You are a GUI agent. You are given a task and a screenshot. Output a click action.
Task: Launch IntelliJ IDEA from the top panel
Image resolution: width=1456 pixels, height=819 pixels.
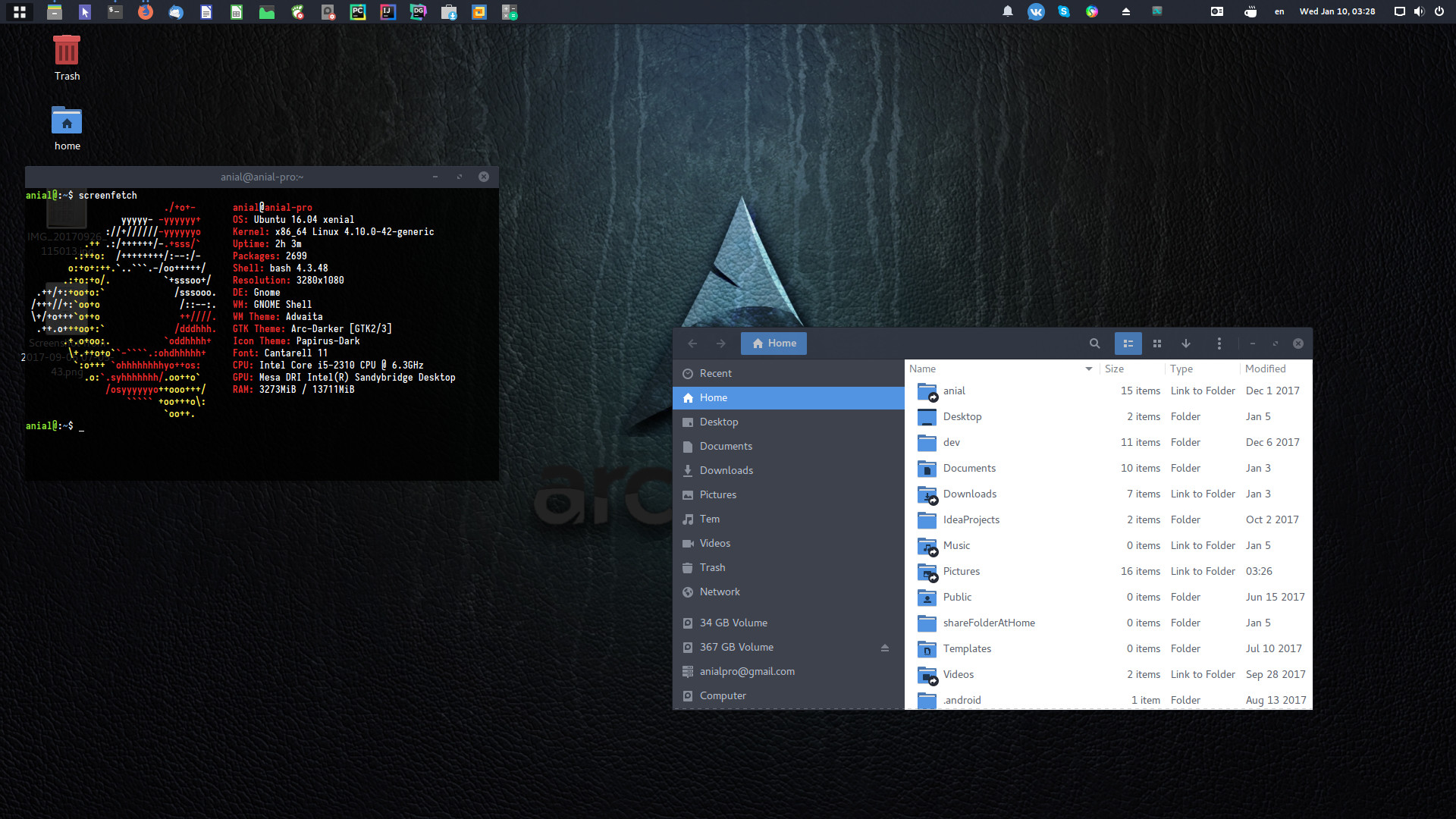(388, 12)
